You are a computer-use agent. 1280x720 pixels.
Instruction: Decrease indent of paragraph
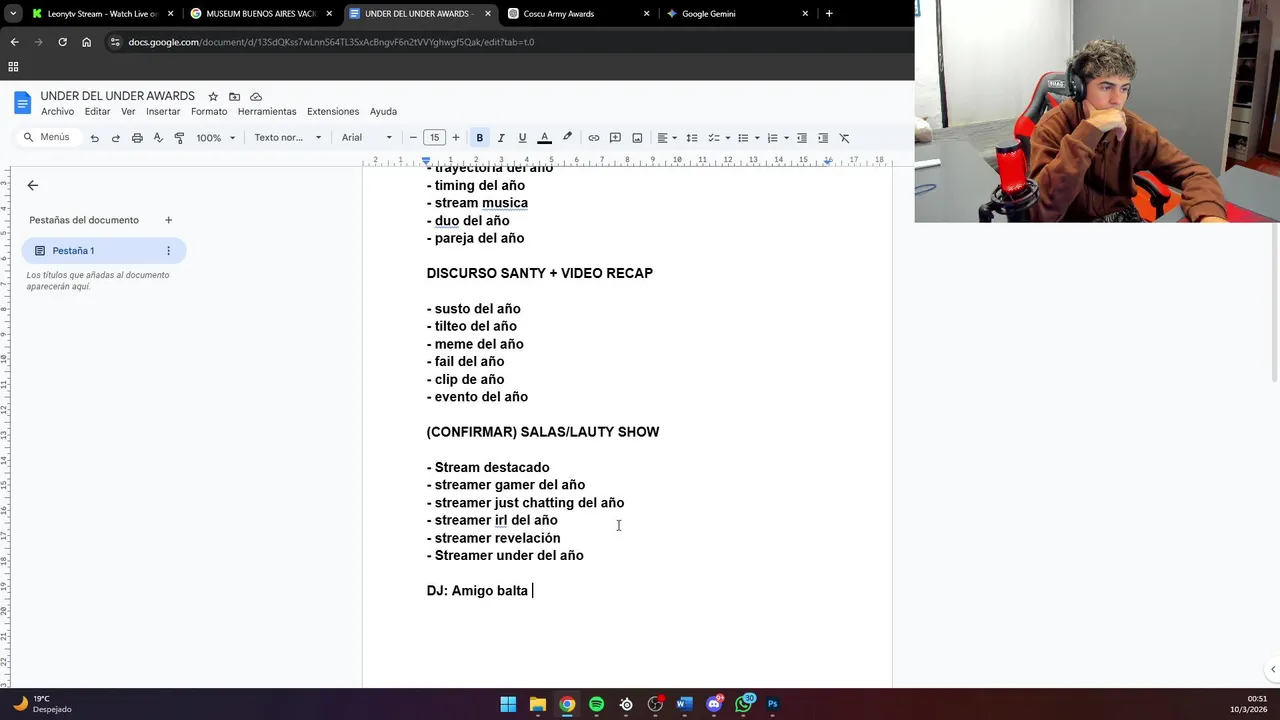802,138
